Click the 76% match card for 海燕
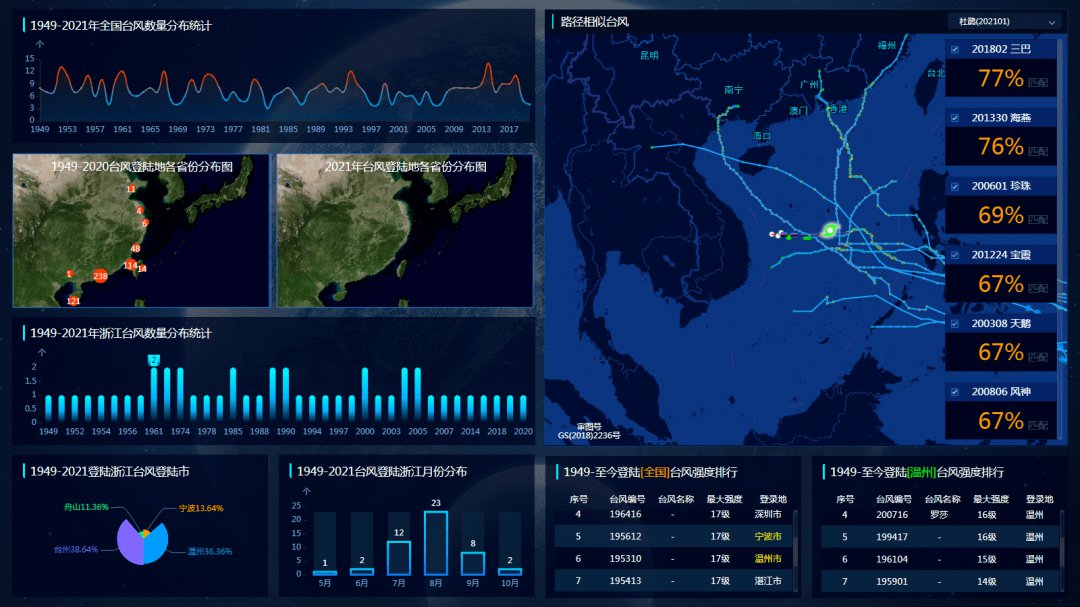The height and width of the screenshot is (607, 1080). [x=1000, y=147]
